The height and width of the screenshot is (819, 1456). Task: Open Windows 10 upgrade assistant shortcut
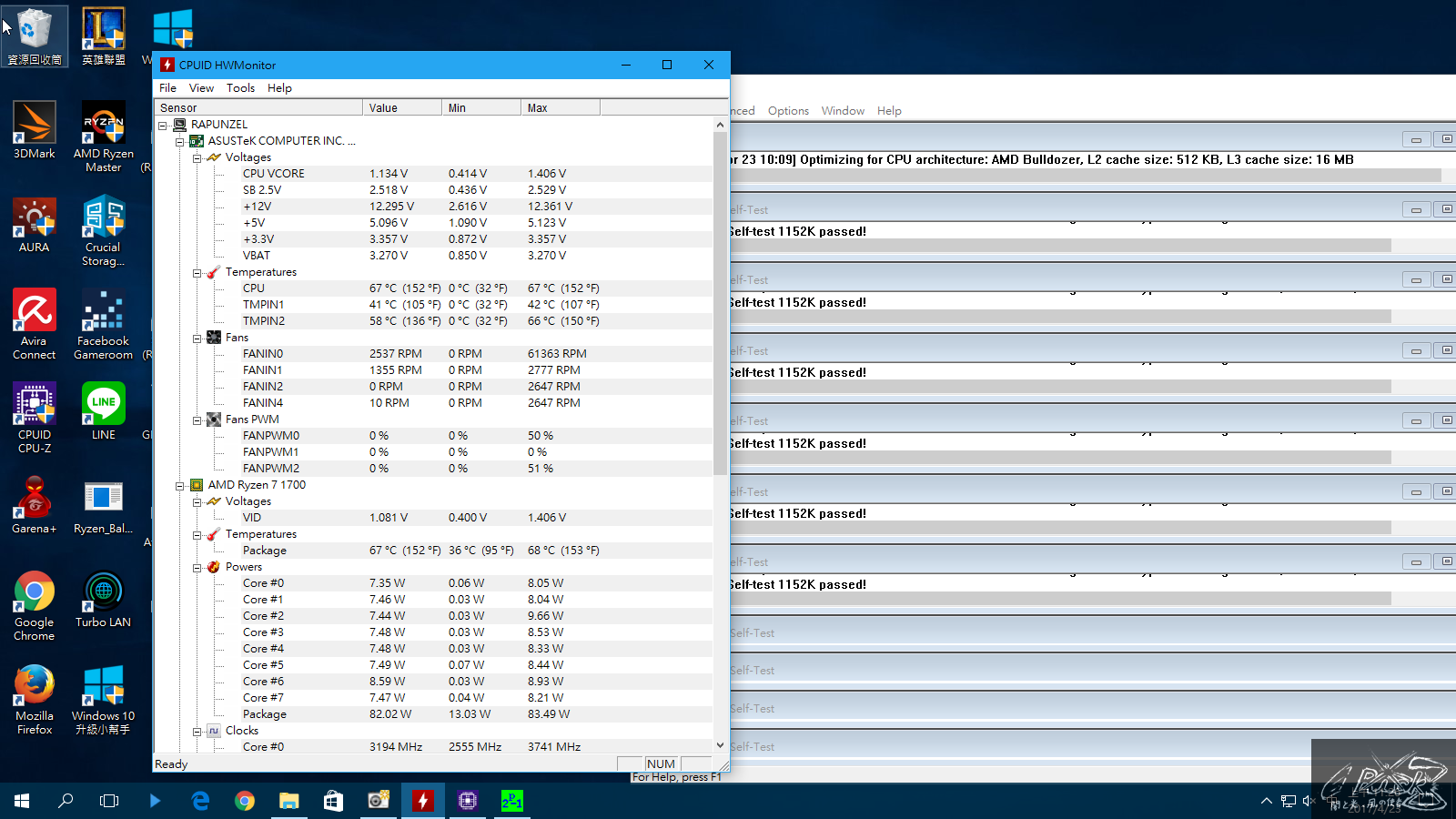tap(103, 700)
